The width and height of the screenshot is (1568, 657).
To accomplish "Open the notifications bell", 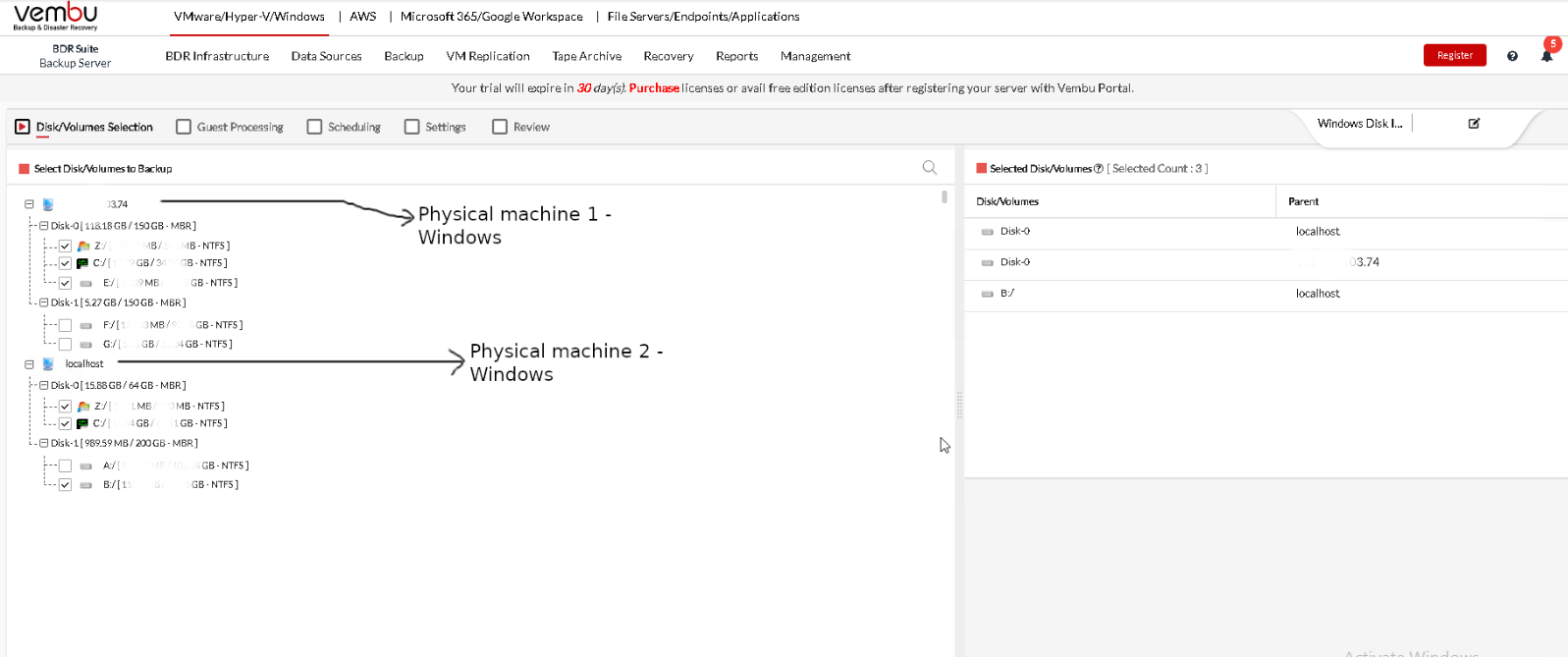I will point(1546,56).
